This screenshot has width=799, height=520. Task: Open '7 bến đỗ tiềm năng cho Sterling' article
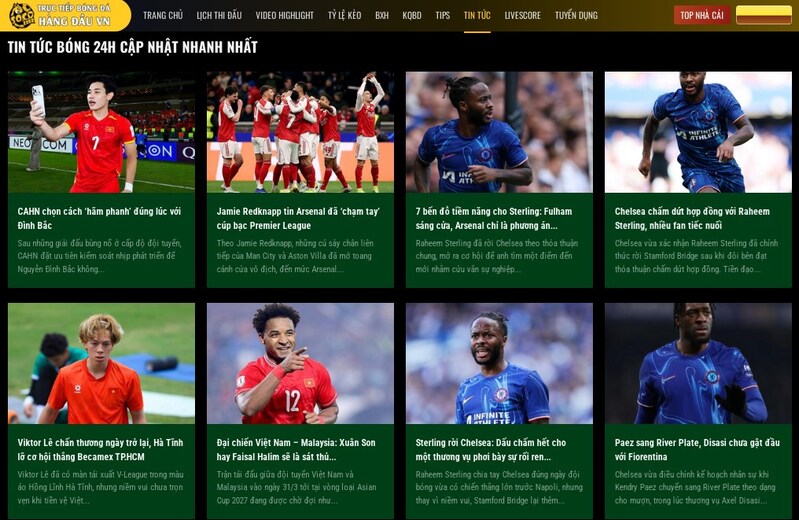click(x=494, y=218)
